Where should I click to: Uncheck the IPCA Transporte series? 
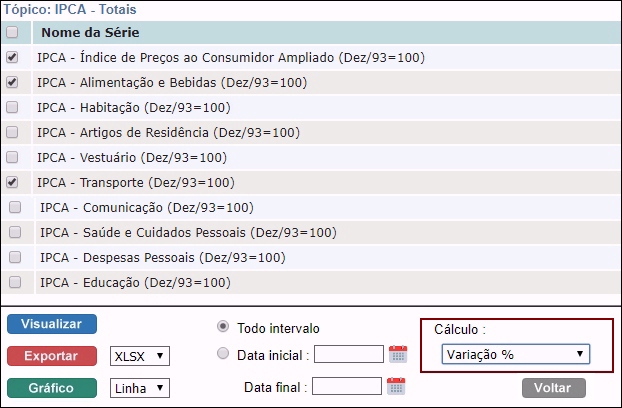point(12,182)
